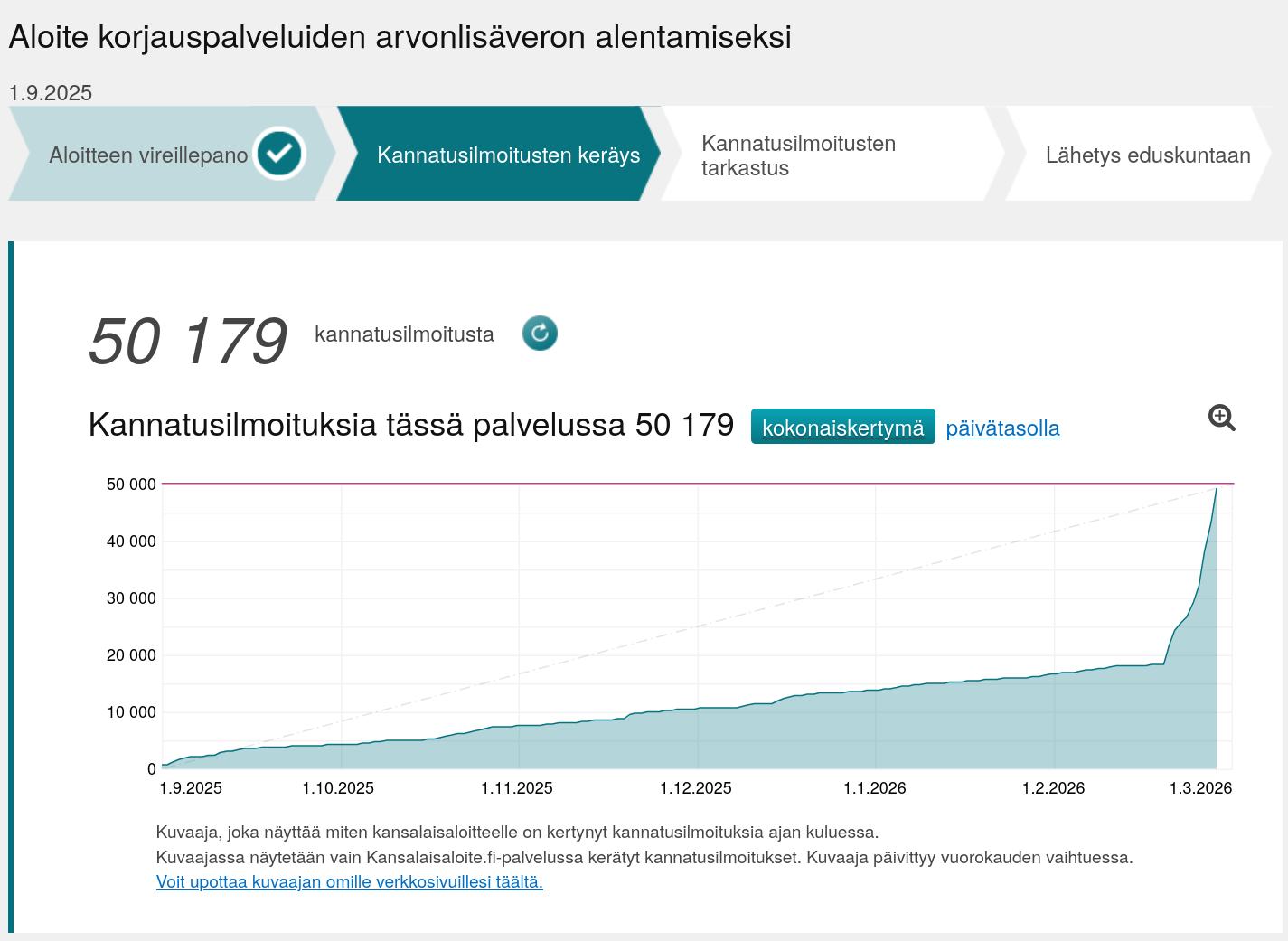Click the 1.12.2025 x-axis date label
Viewport: 1288px width, 941px height.
coord(695,788)
